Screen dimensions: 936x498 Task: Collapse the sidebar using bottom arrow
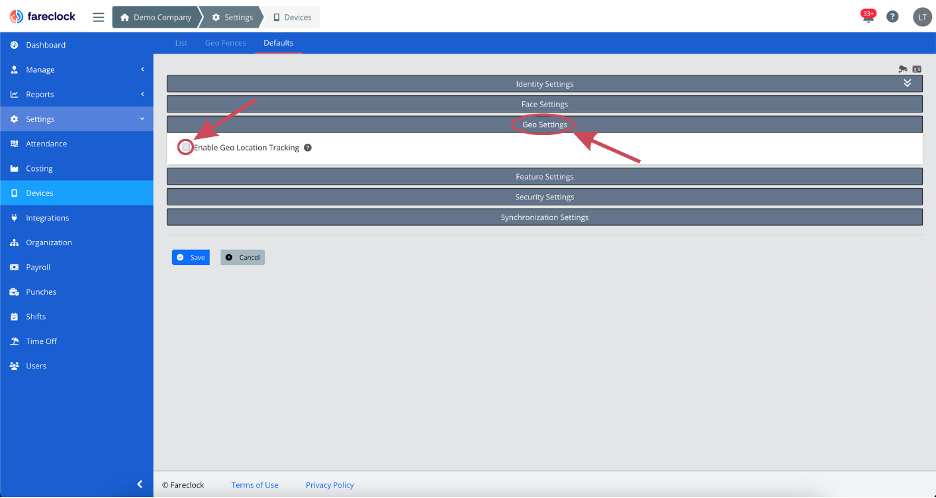coord(139,484)
